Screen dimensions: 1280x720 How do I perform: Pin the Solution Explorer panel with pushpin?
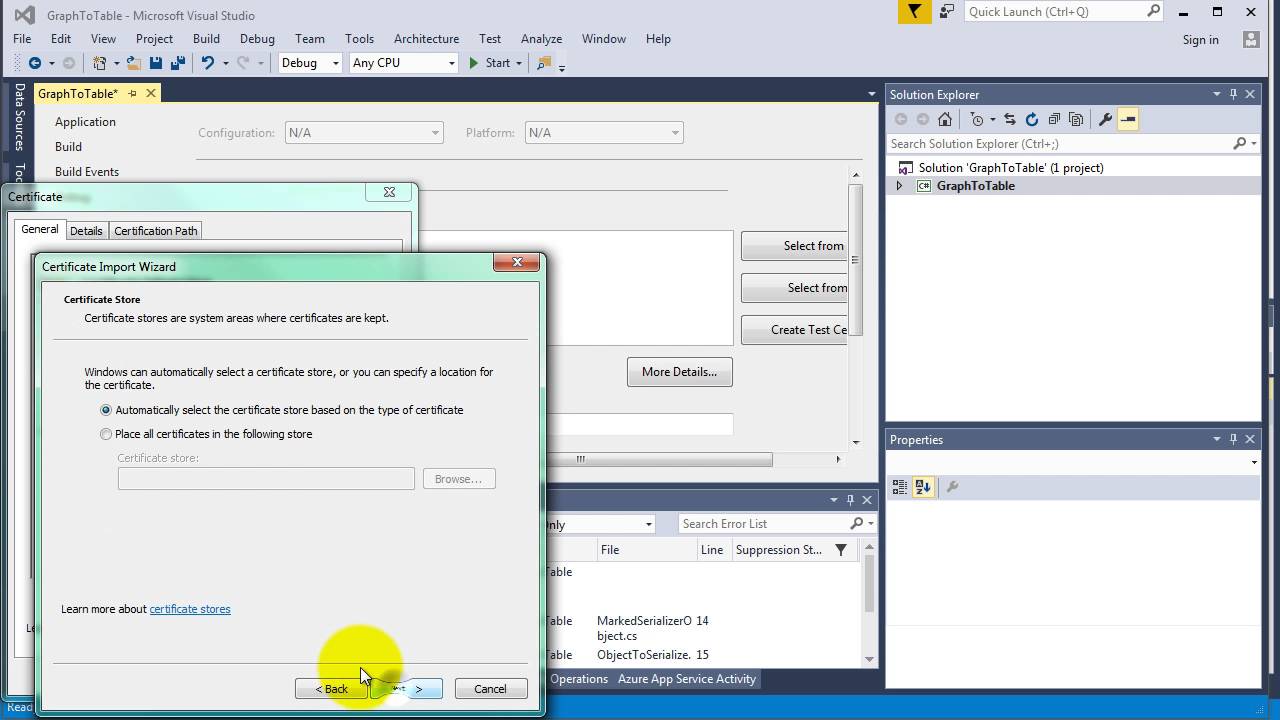coord(1233,94)
